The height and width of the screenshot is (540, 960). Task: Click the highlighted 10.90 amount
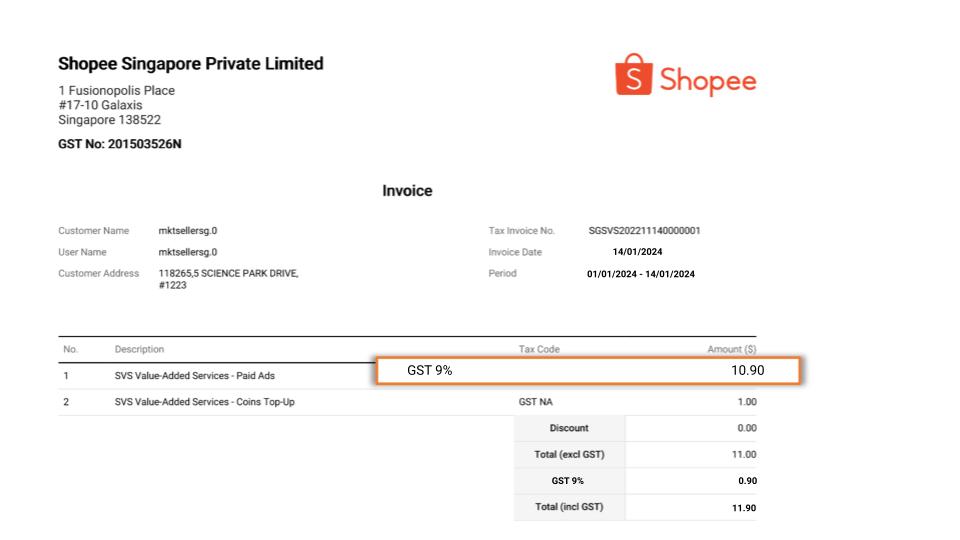point(747,371)
